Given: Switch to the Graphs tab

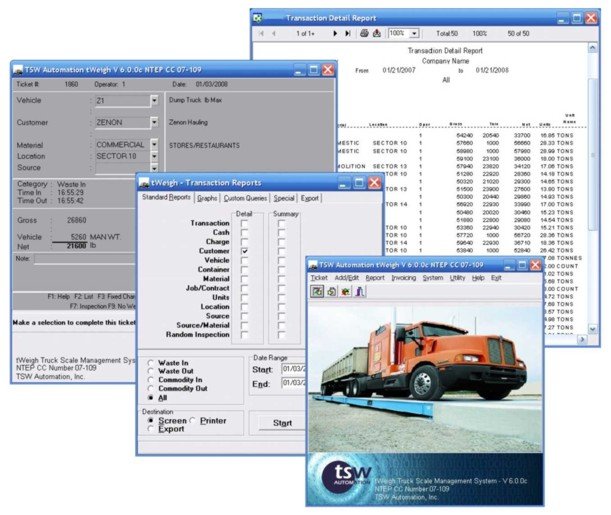Looking at the screenshot, I should (x=207, y=198).
